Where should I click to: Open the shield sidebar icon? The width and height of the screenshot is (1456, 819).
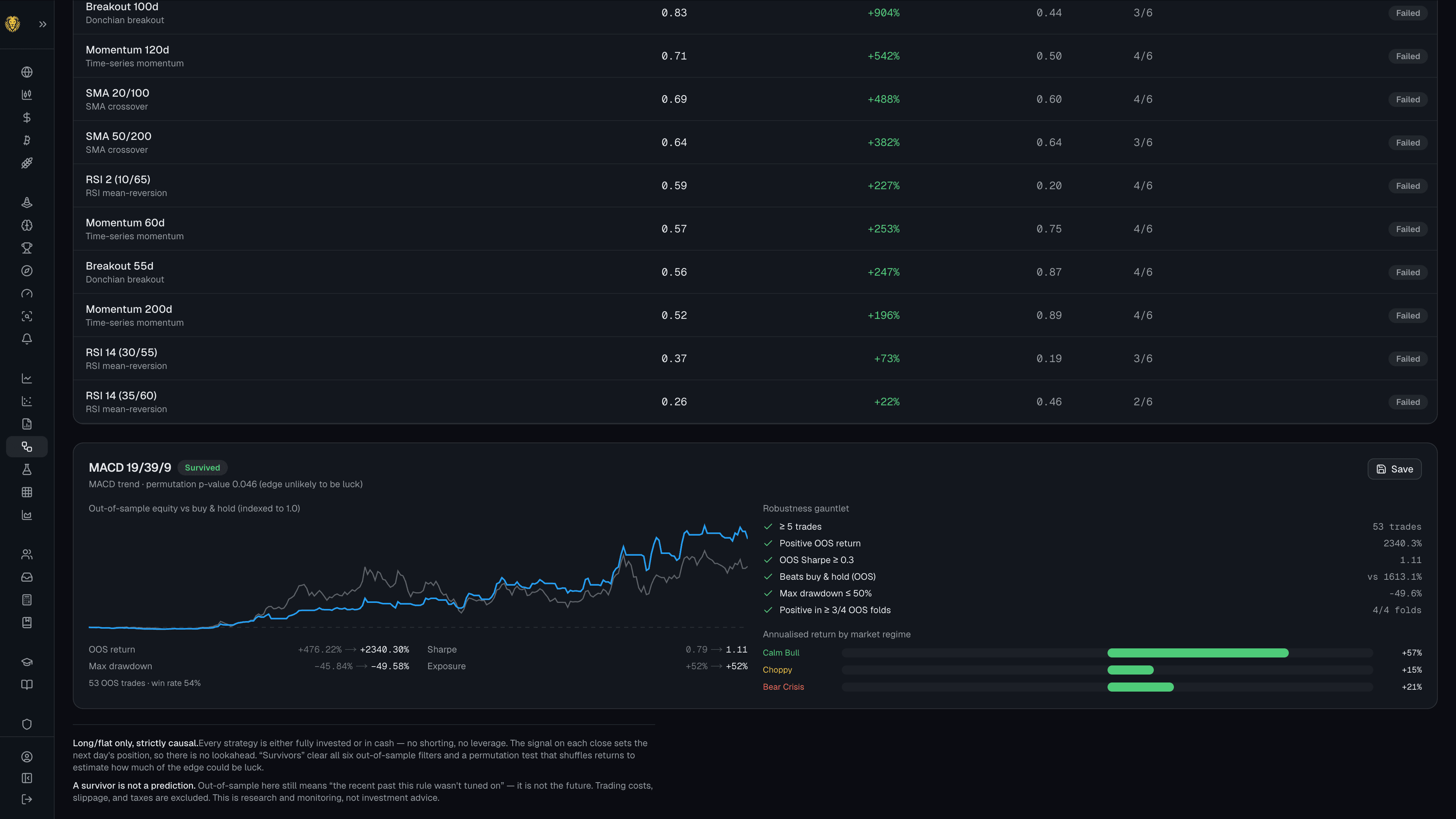tap(27, 724)
